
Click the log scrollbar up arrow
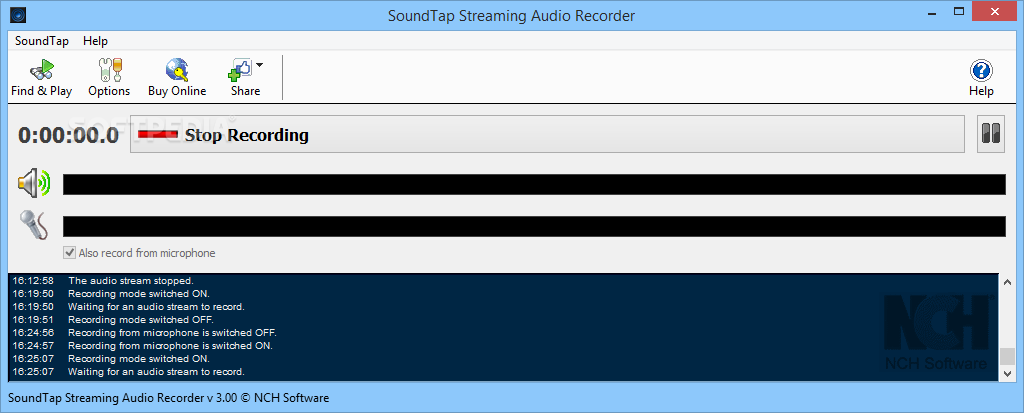(1008, 282)
